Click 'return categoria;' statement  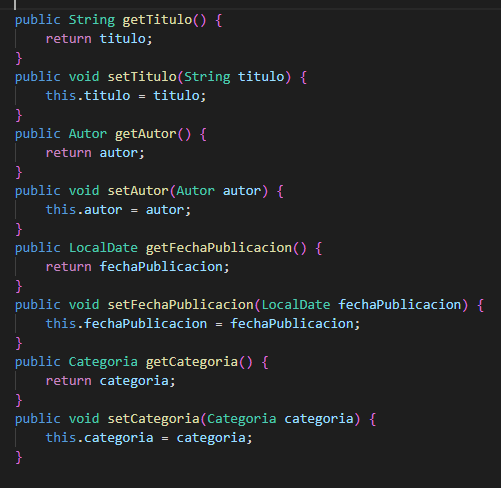pos(110,381)
